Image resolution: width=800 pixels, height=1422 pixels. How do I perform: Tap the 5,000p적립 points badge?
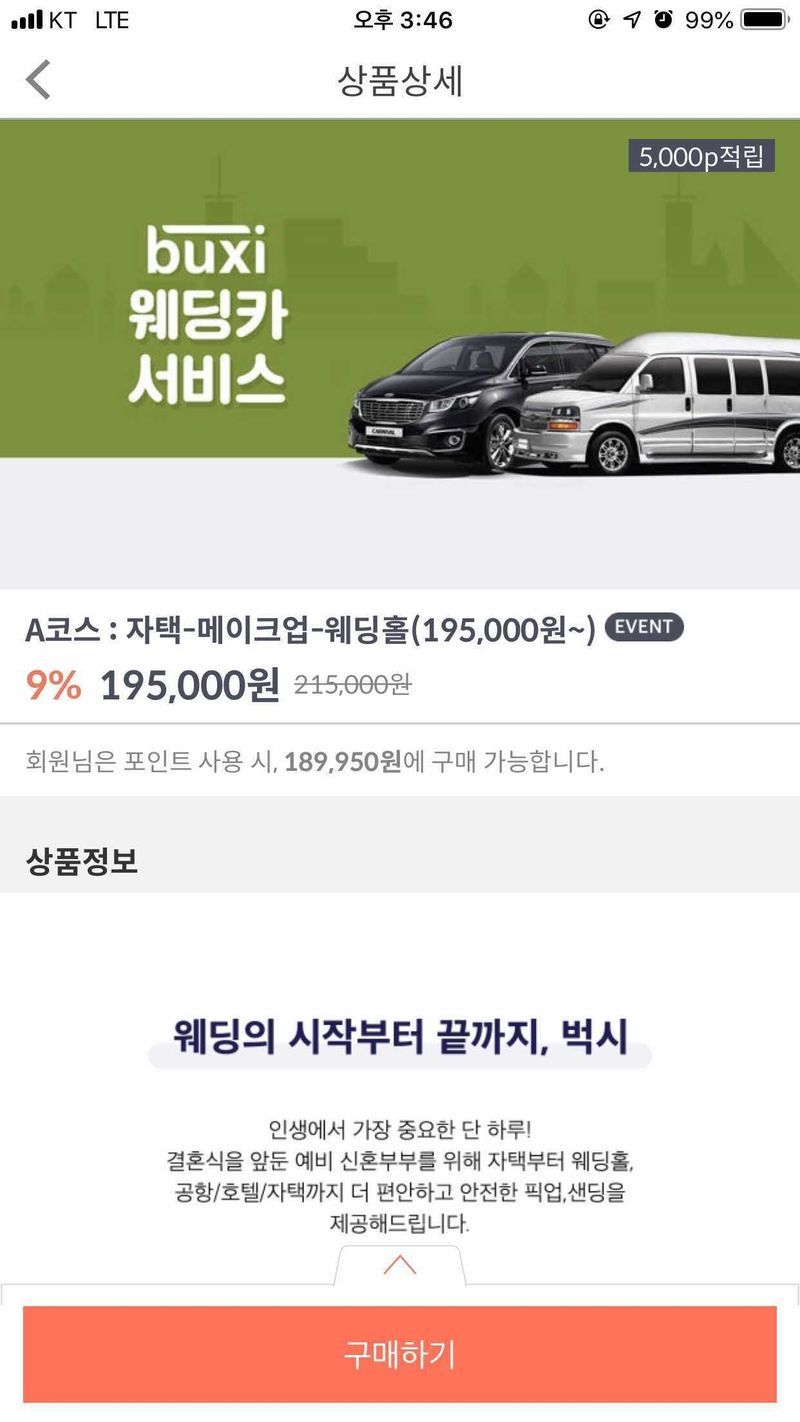(x=702, y=157)
